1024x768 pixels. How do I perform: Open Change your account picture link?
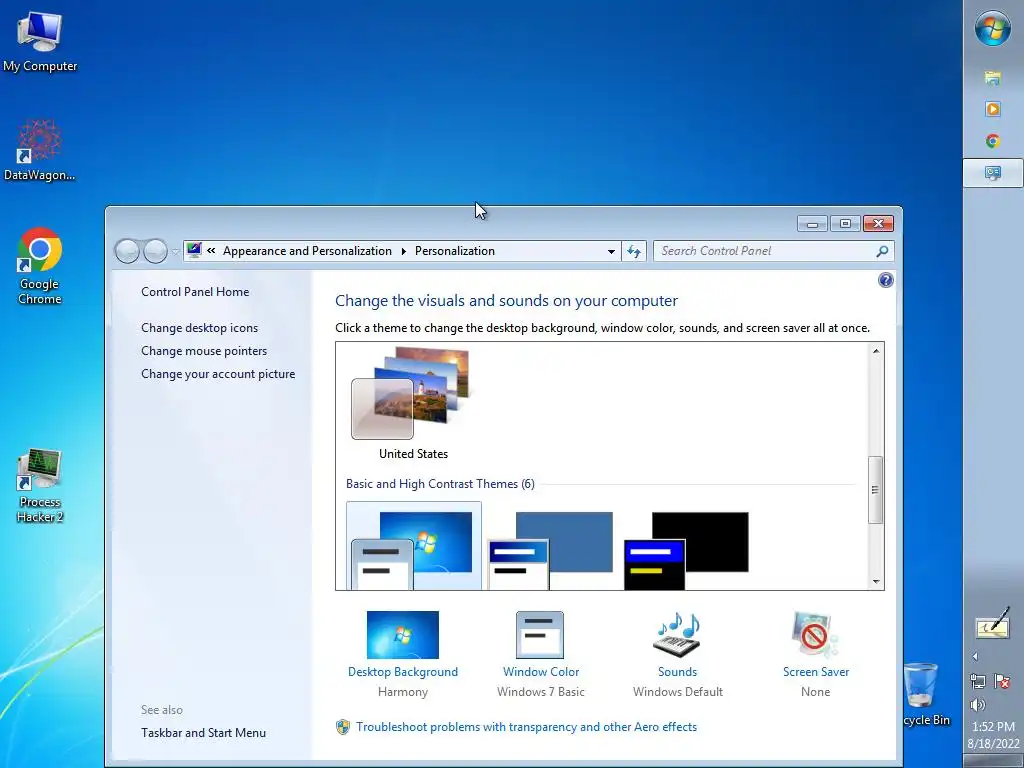point(218,374)
